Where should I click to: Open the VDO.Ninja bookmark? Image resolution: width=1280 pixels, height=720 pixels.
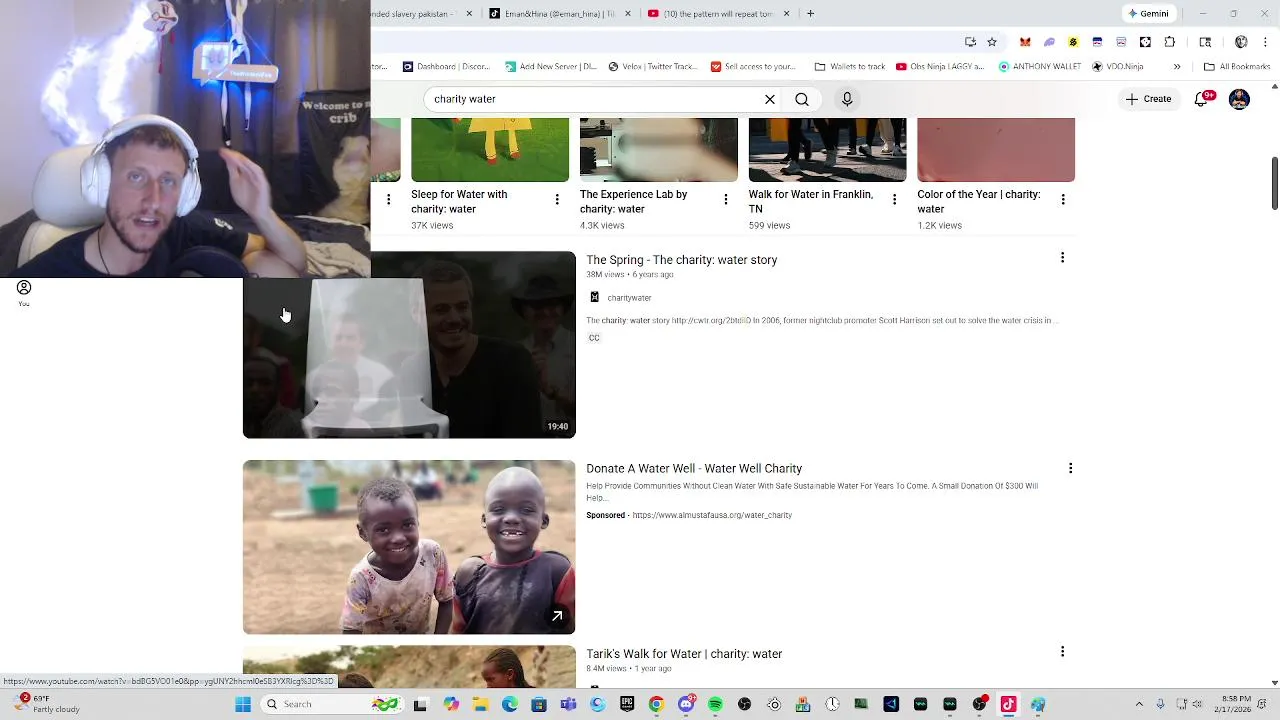tap(1118, 67)
